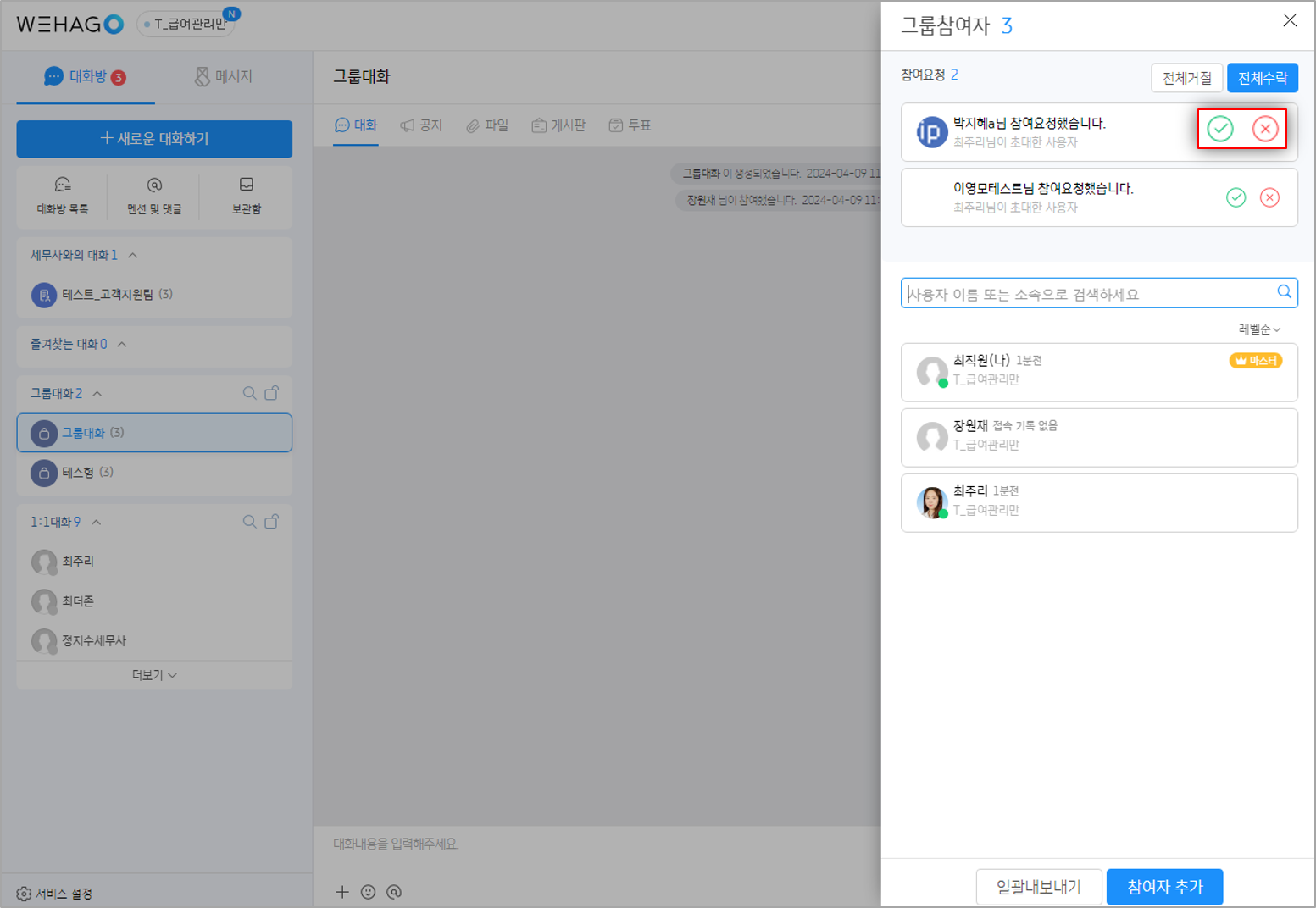Click the plus attach icon below message input
Screen dimensions: 1316x908
(342, 891)
